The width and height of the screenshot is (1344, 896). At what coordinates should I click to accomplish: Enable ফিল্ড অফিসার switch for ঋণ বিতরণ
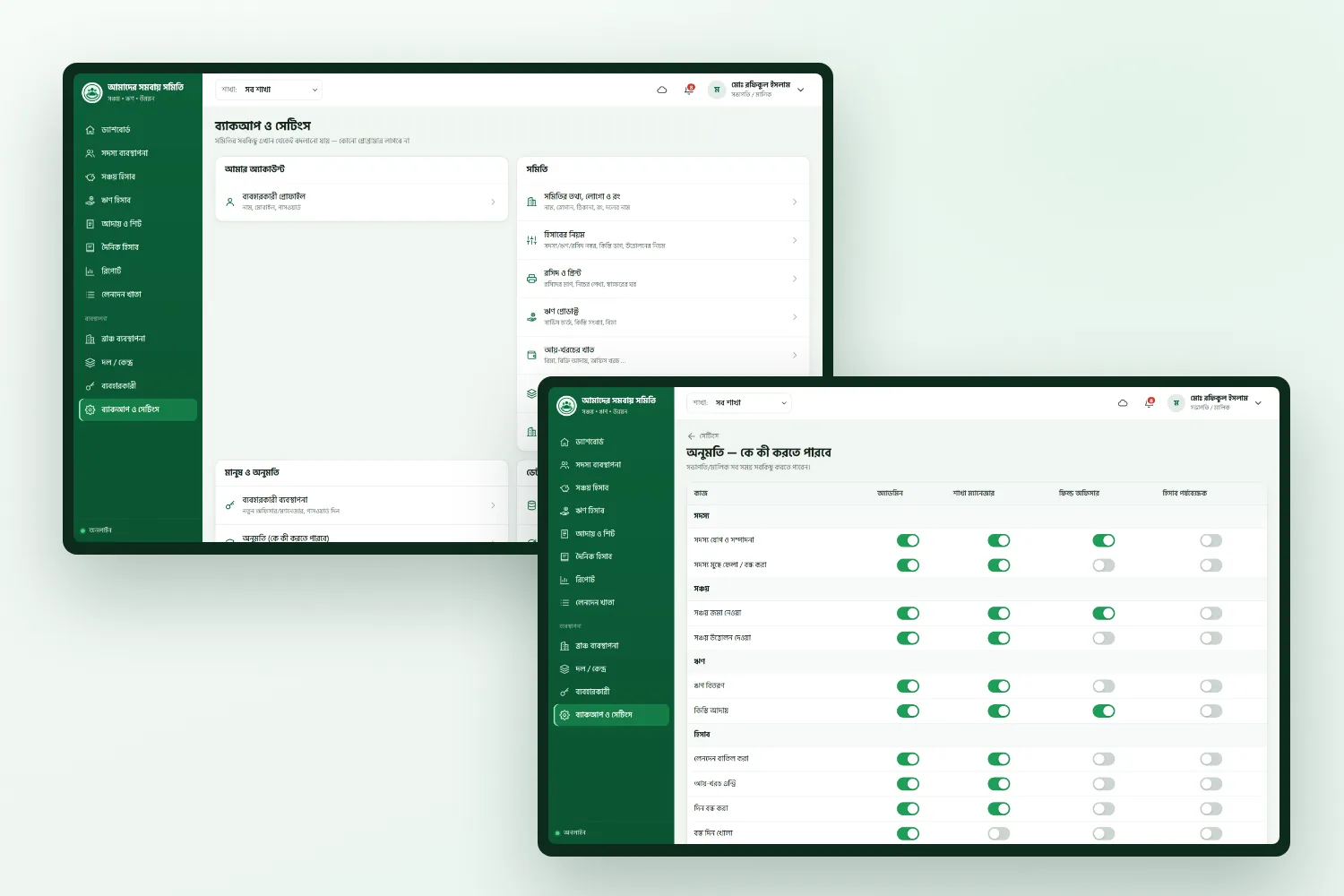point(1104,686)
